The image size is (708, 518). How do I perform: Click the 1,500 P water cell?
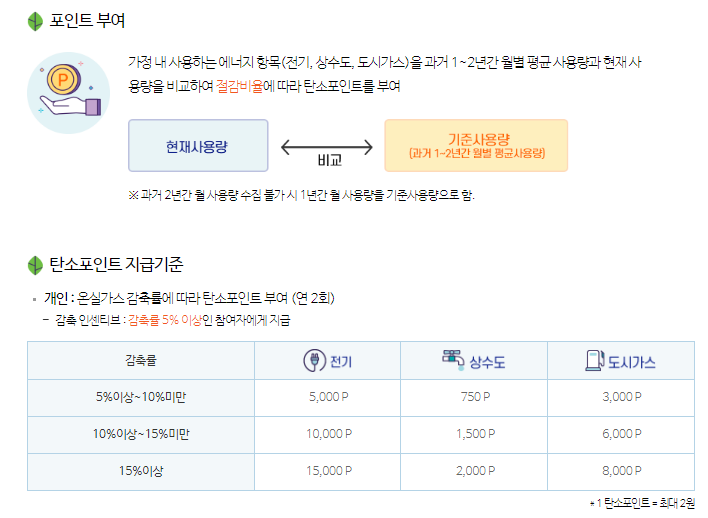[475, 434]
